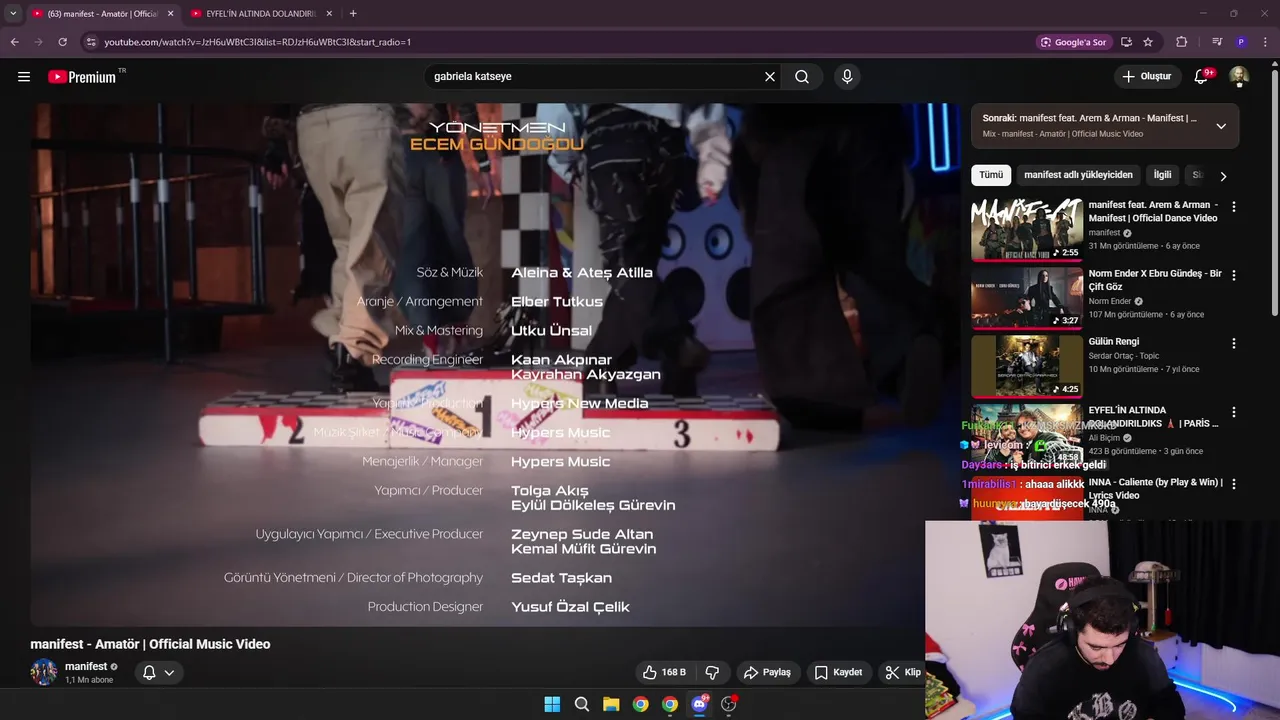Image resolution: width=1280 pixels, height=720 pixels.
Task: Open subscription options chevron next to bell
Action: coord(169,672)
